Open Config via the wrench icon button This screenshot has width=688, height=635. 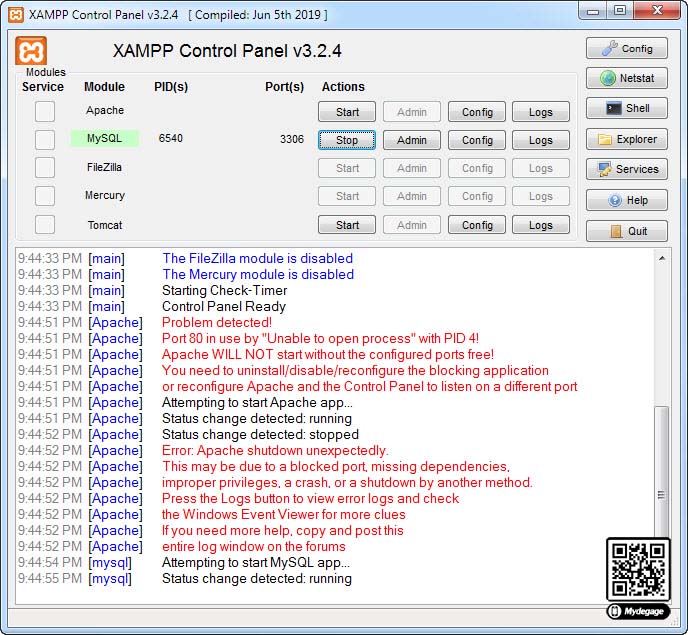(x=627, y=48)
